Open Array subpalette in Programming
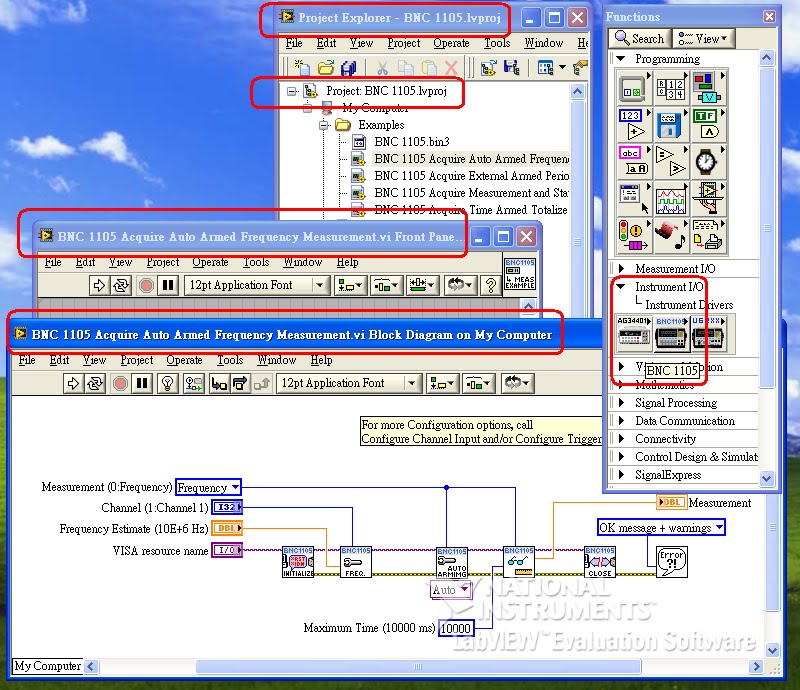The height and width of the screenshot is (690, 800). coord(671,87)
